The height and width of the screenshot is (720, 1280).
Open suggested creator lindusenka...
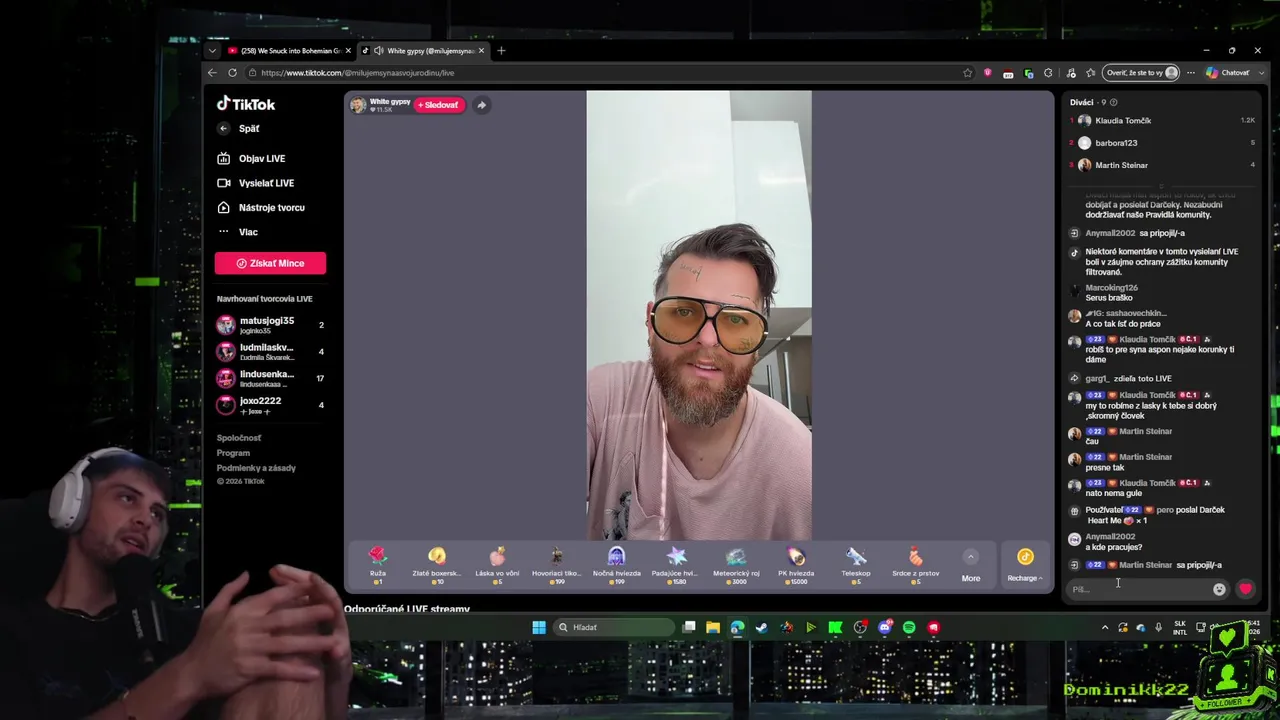tap(270, 378)
